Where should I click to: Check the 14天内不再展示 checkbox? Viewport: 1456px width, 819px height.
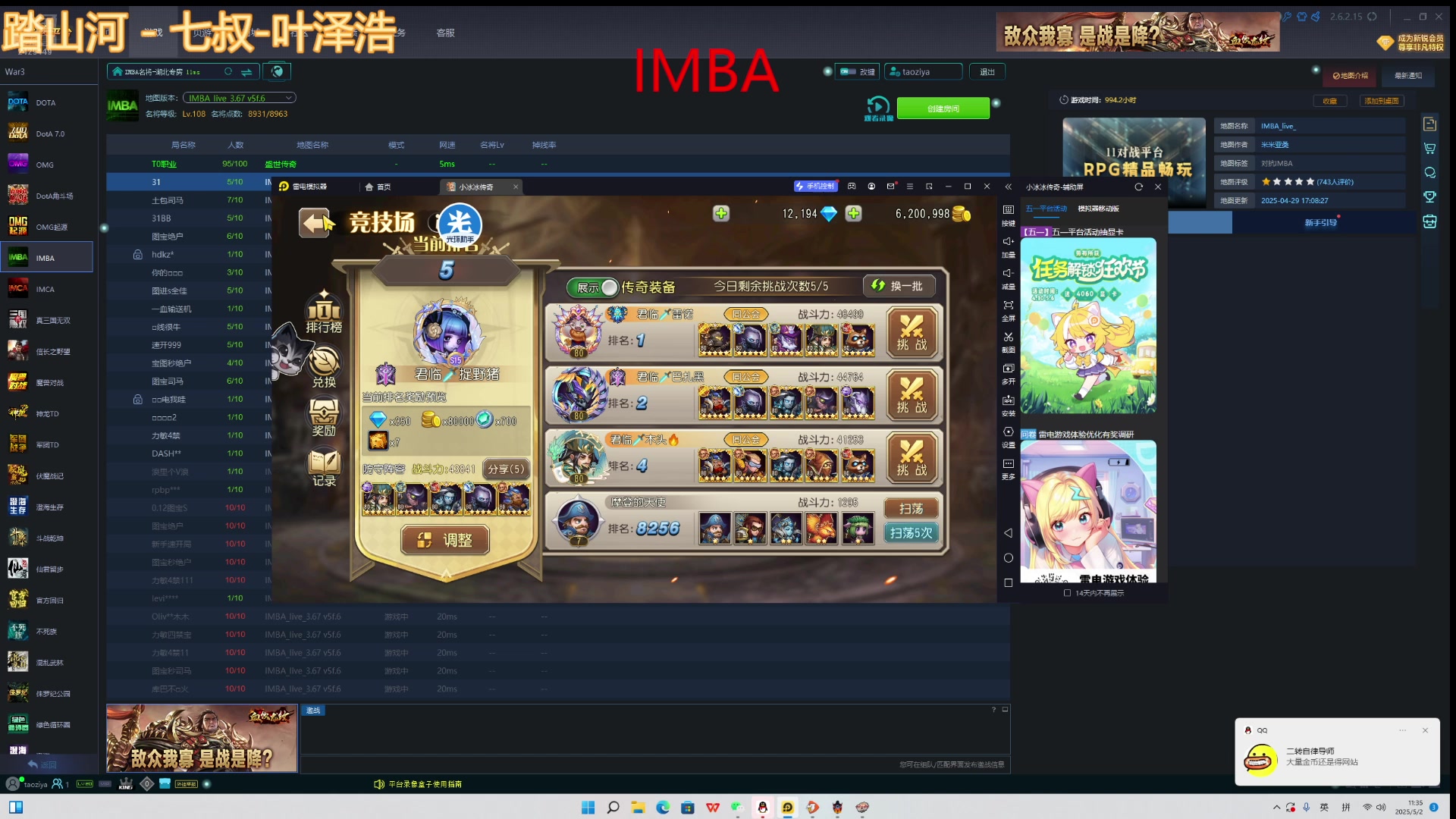[1067, 593]
